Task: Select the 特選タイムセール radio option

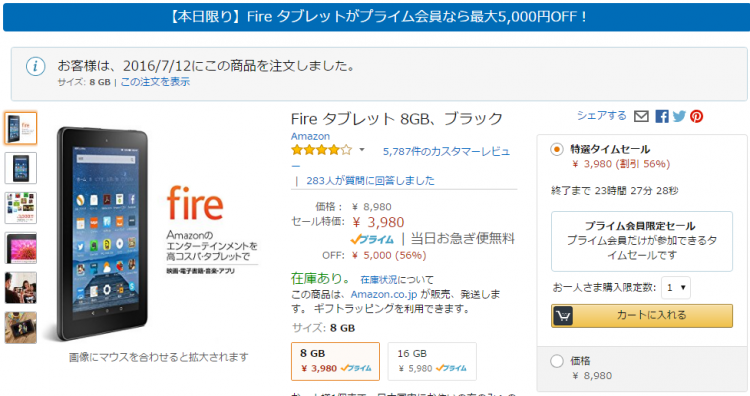Action: (x=556, y=149)
